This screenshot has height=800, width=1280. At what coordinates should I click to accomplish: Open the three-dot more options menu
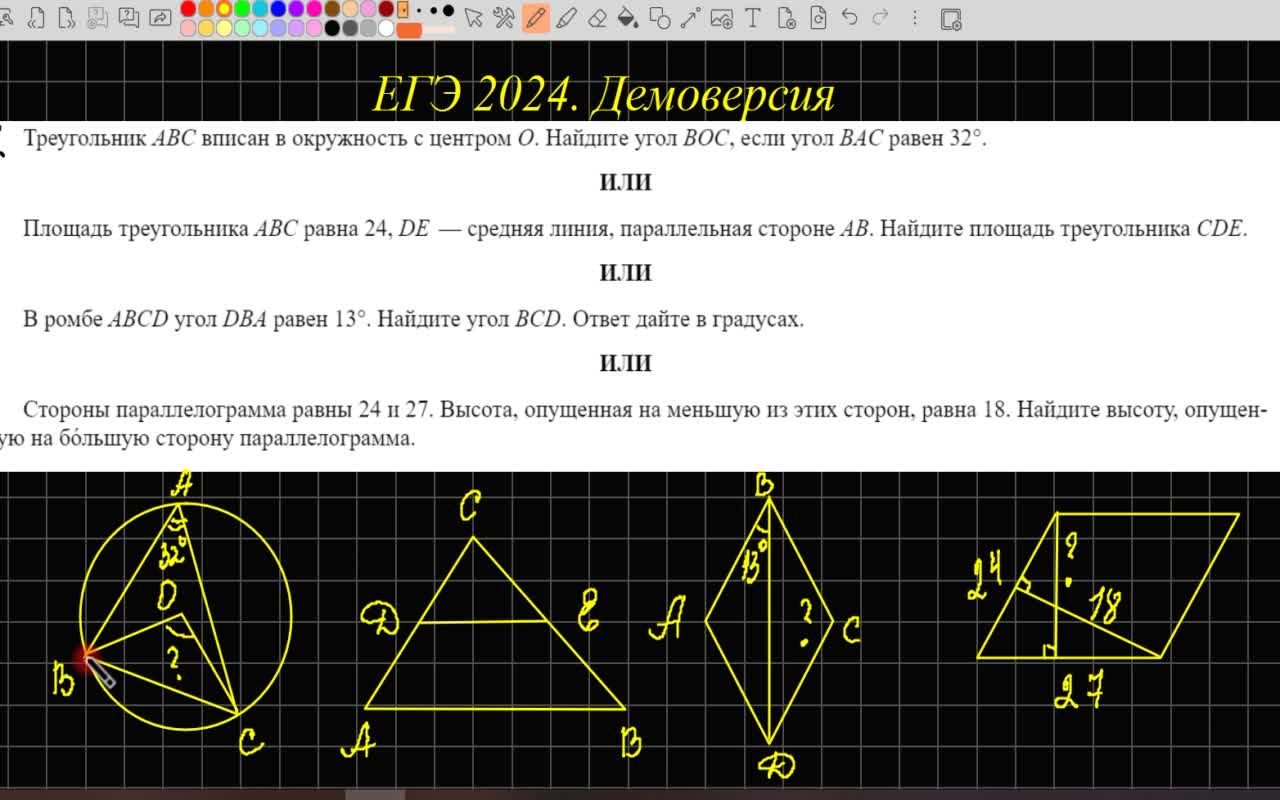point(914,18)
